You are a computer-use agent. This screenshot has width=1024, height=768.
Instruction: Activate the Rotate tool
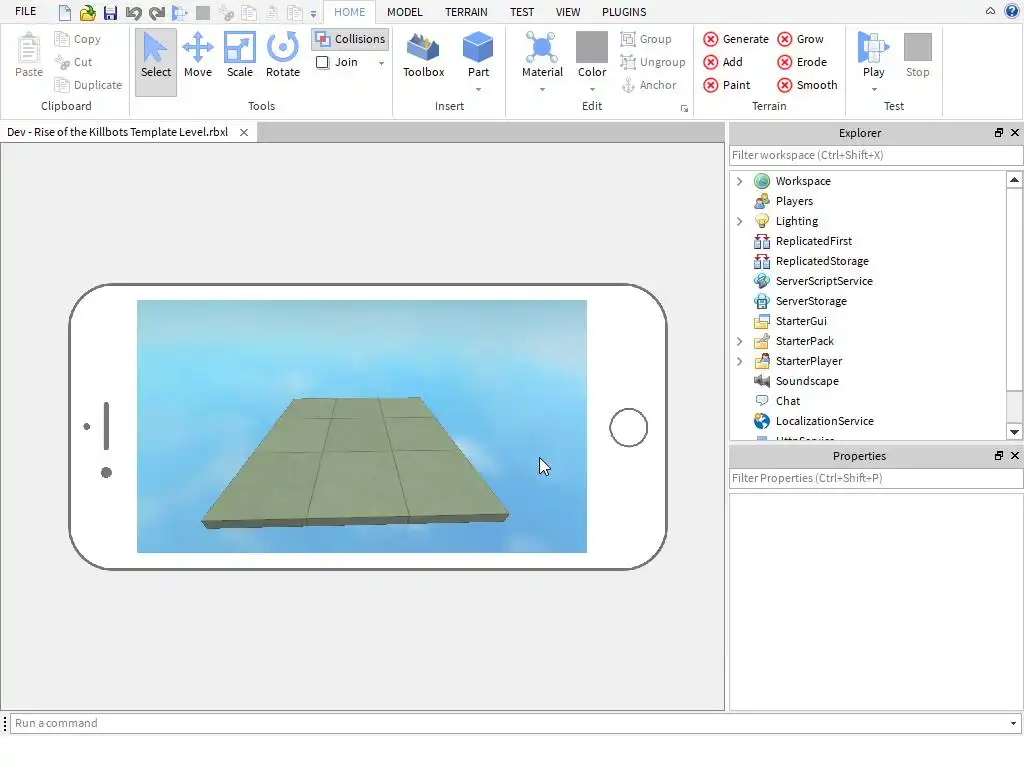pos(282,56)
